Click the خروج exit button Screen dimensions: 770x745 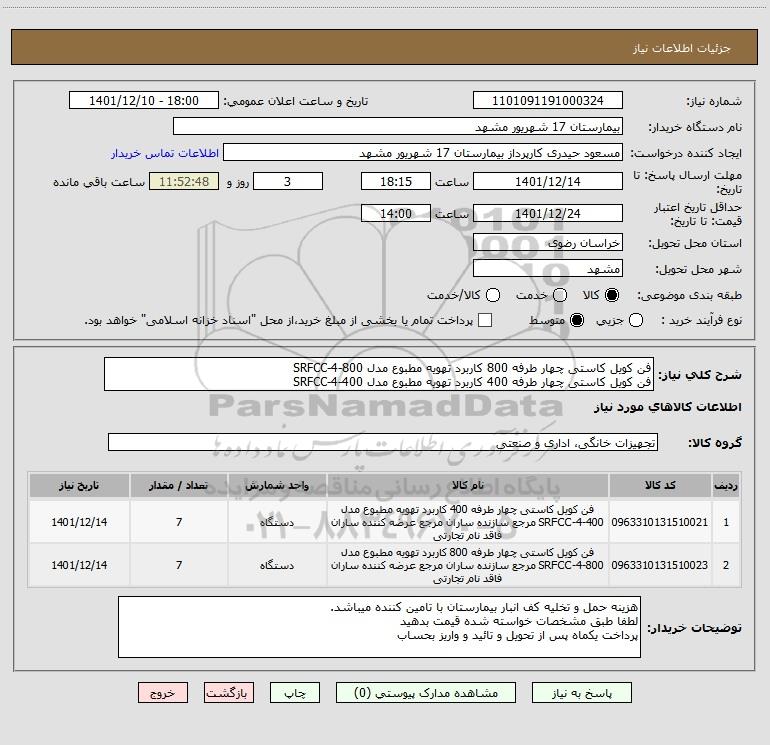[163, 692]
